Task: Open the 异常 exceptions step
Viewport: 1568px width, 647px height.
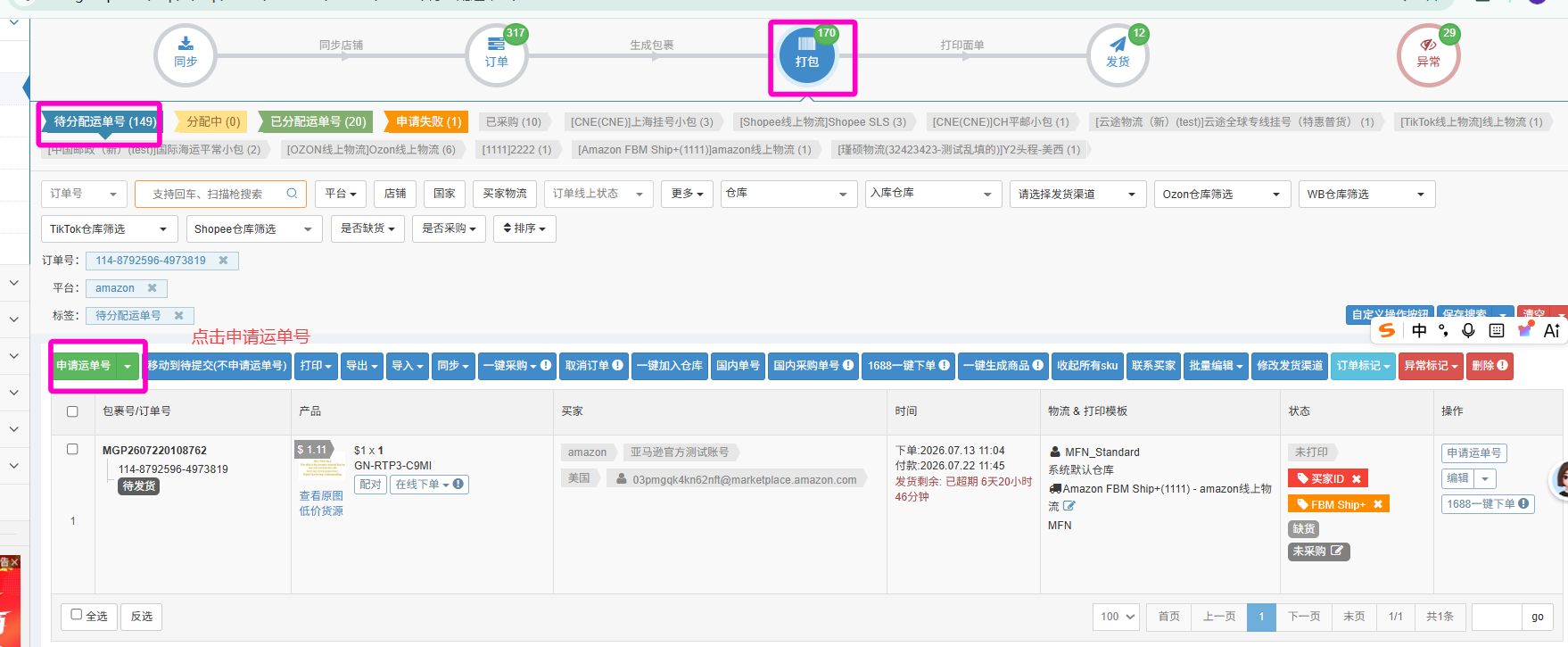Action: pyautogui.click(x=1428, y=55)
